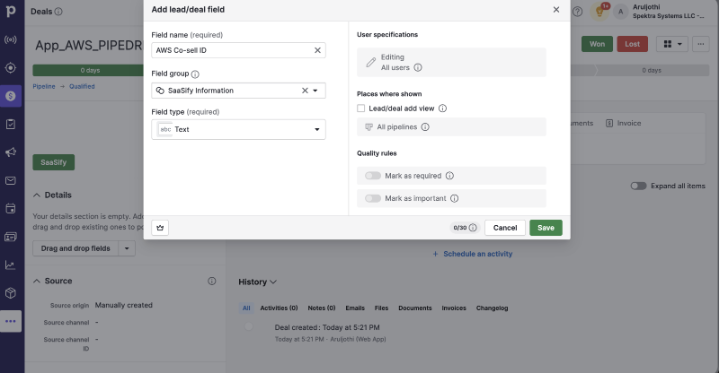720x373 pixels.
Task: Check the Lead/deal add view checkbox
Action: tap(361, 108)
